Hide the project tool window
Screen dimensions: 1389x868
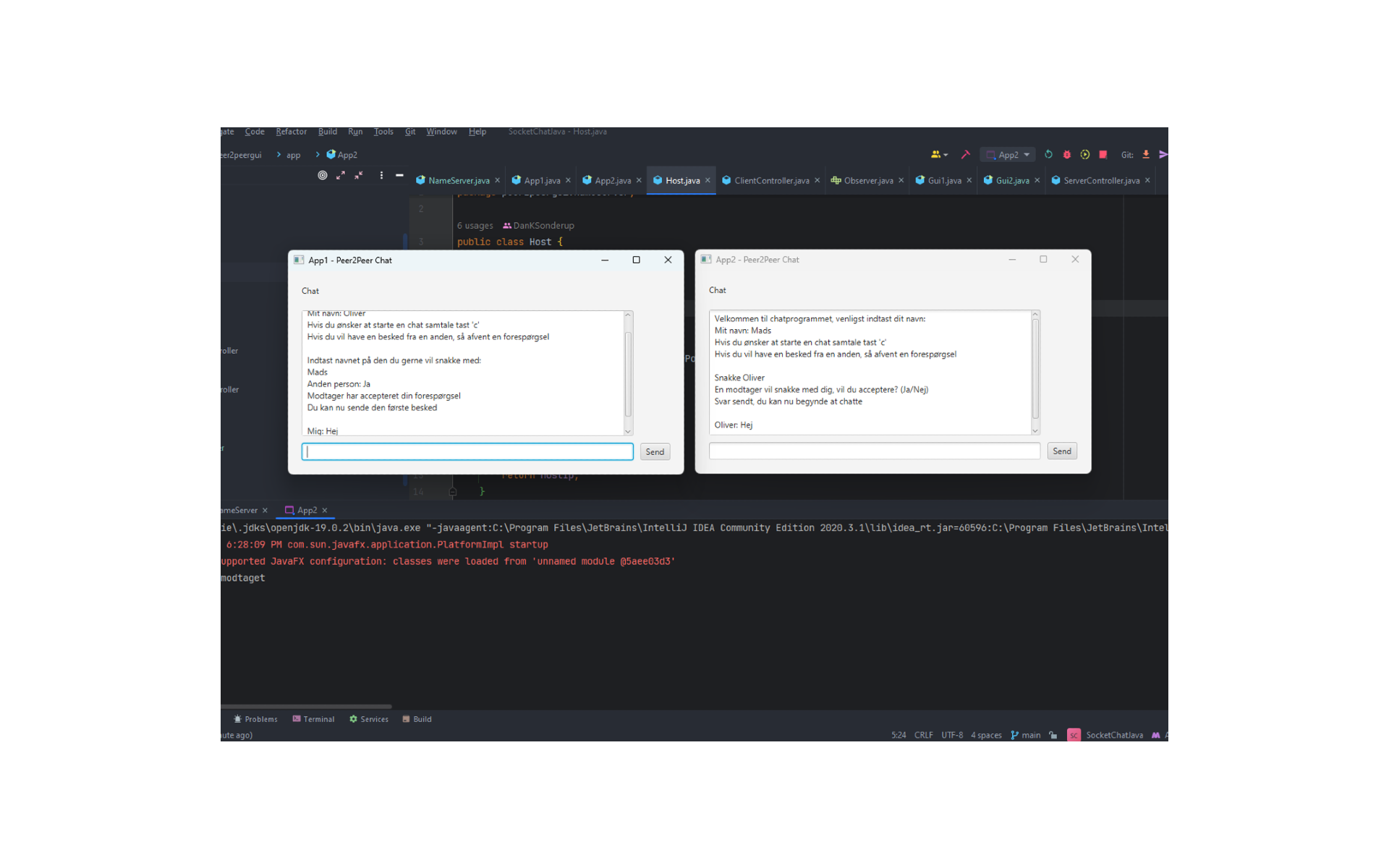point(399,175)
